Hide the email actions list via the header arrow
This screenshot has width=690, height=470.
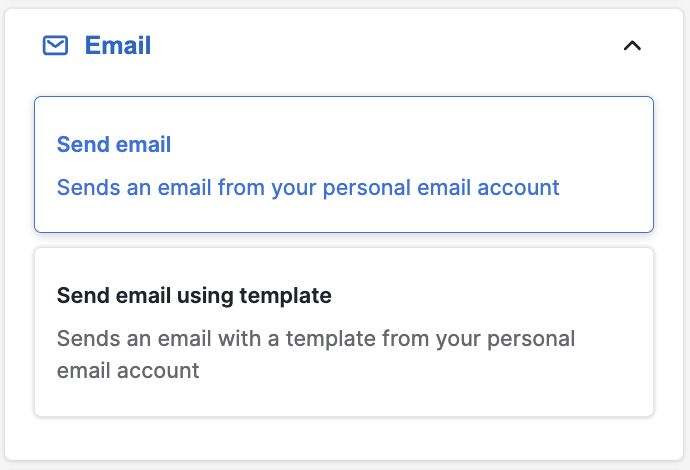[x=632, y=46]
